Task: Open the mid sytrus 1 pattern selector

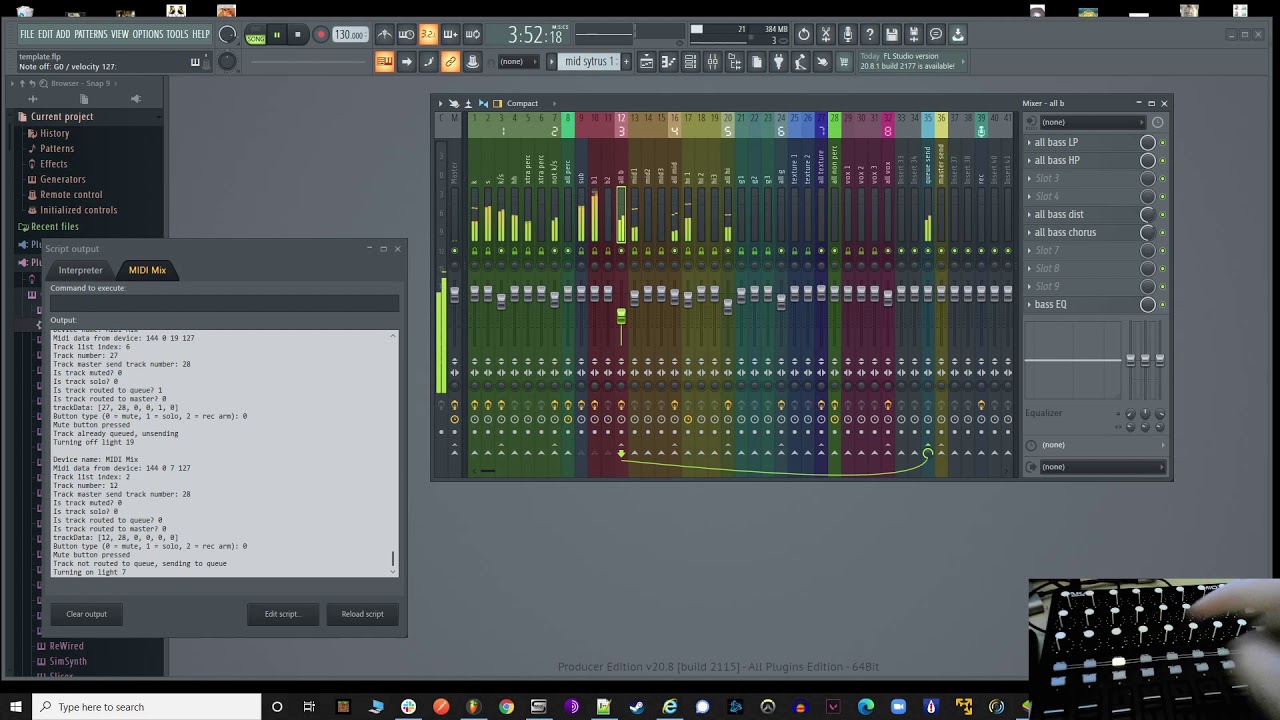Action: pyautogui.click(x=589, y=62)
